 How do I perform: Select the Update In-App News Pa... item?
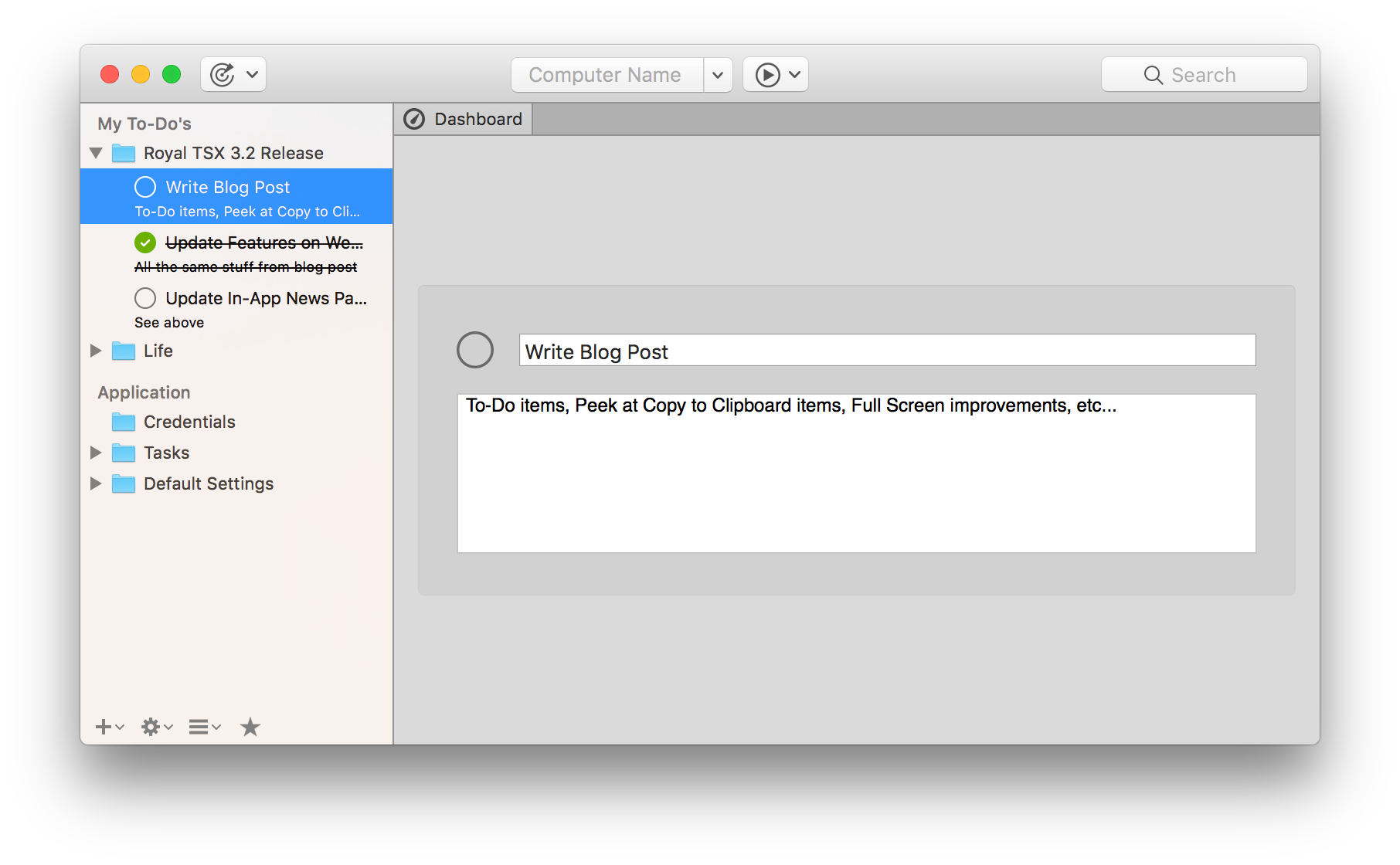point(236,307)
